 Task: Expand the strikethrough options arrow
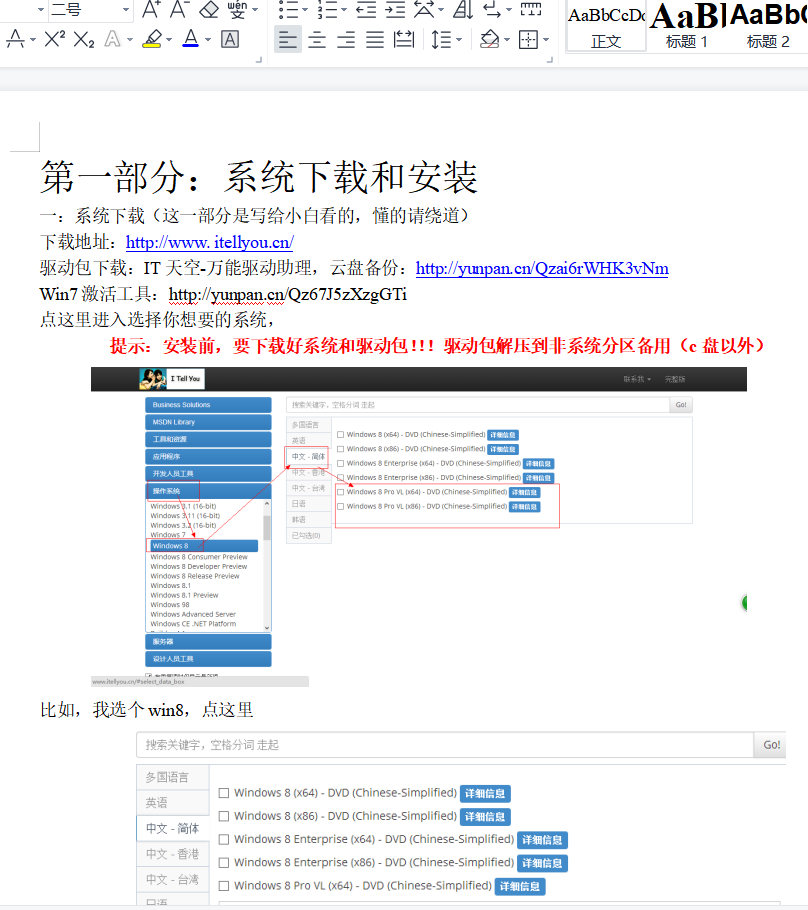[x=33, y=40]
